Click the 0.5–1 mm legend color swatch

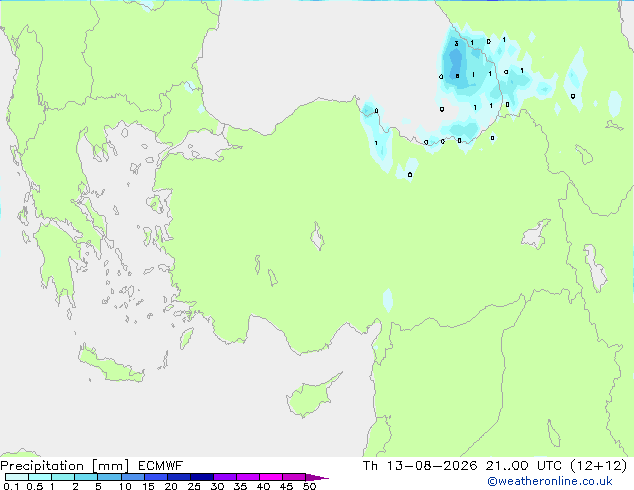click(x=40, y=477)
